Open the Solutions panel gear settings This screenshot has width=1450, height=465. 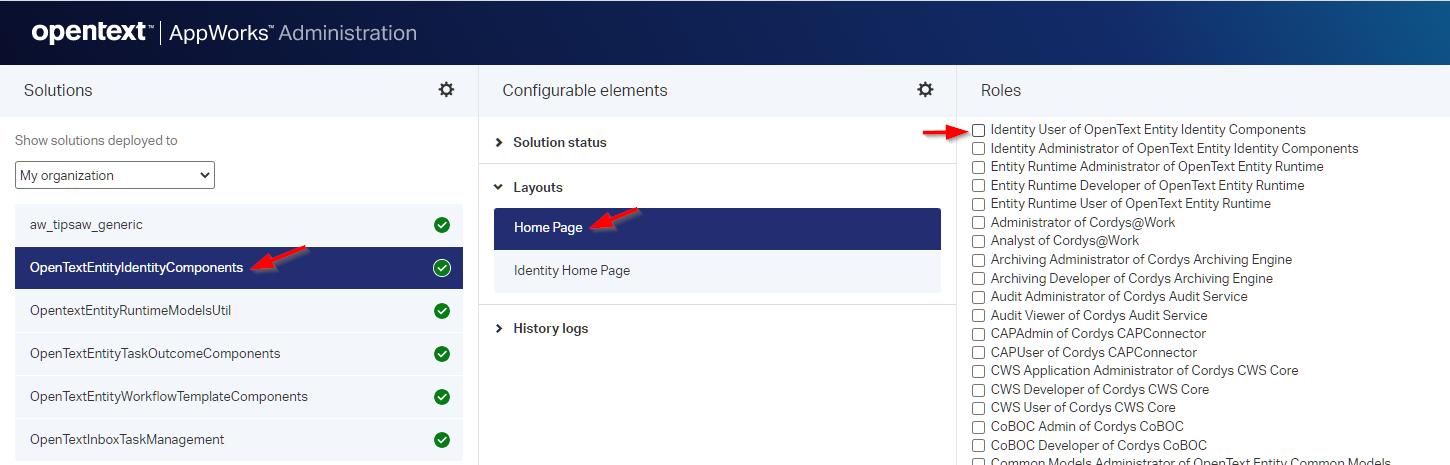pos(446,90)
